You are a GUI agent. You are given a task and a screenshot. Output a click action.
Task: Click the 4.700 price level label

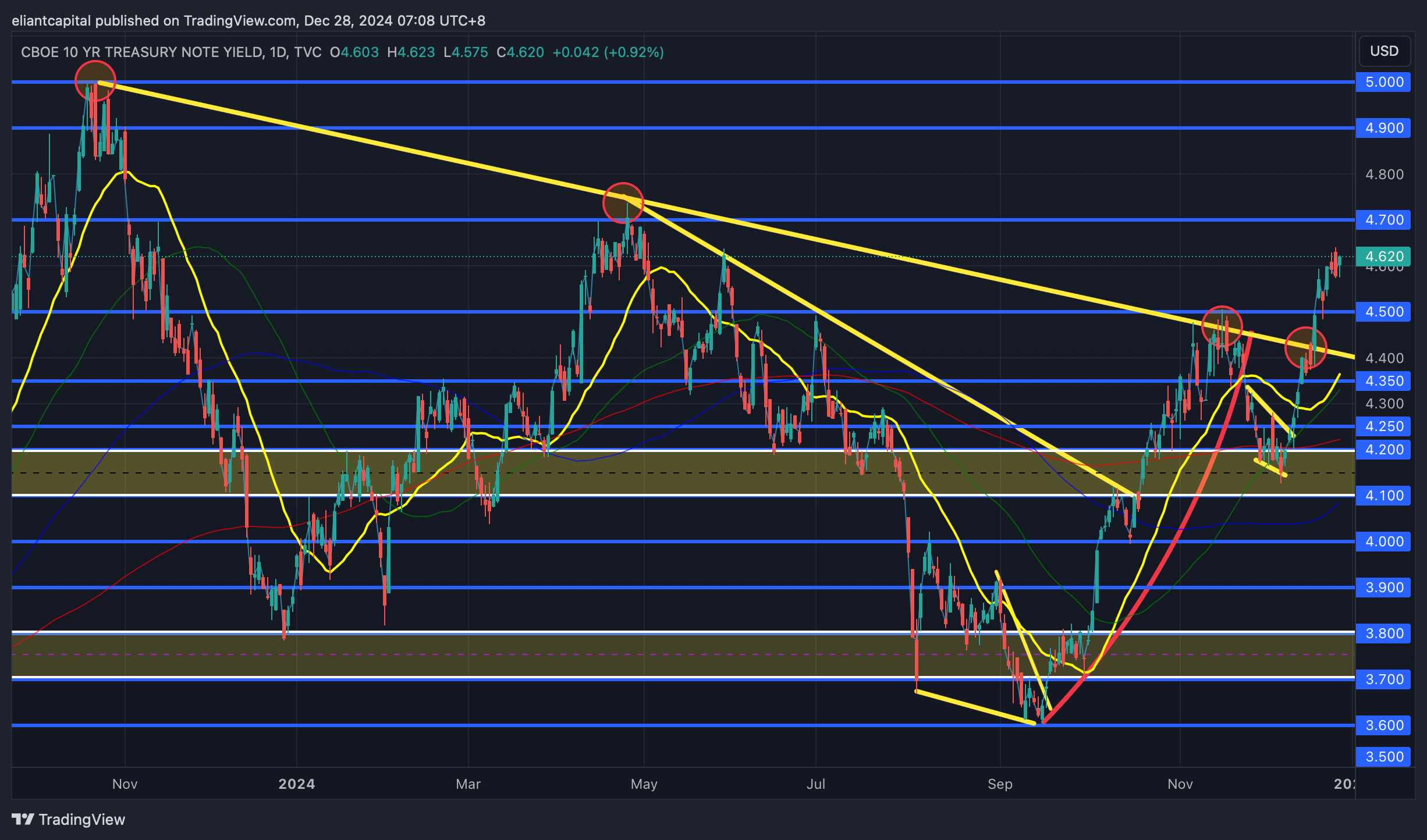pyautogui.click(x=1383, y=220)
